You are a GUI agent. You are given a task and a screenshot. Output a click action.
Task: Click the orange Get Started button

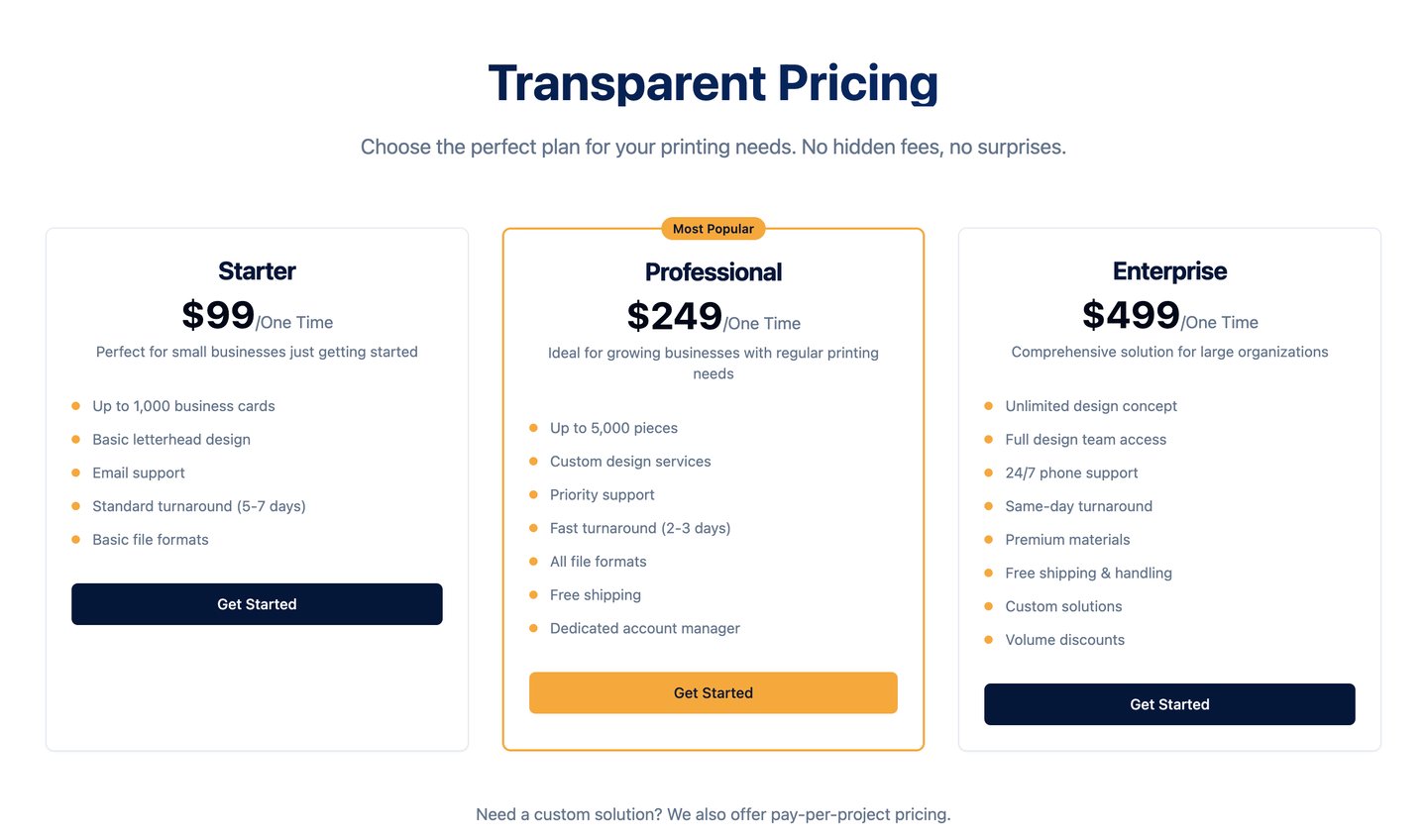pyautogui.click(x=713, y=693)
